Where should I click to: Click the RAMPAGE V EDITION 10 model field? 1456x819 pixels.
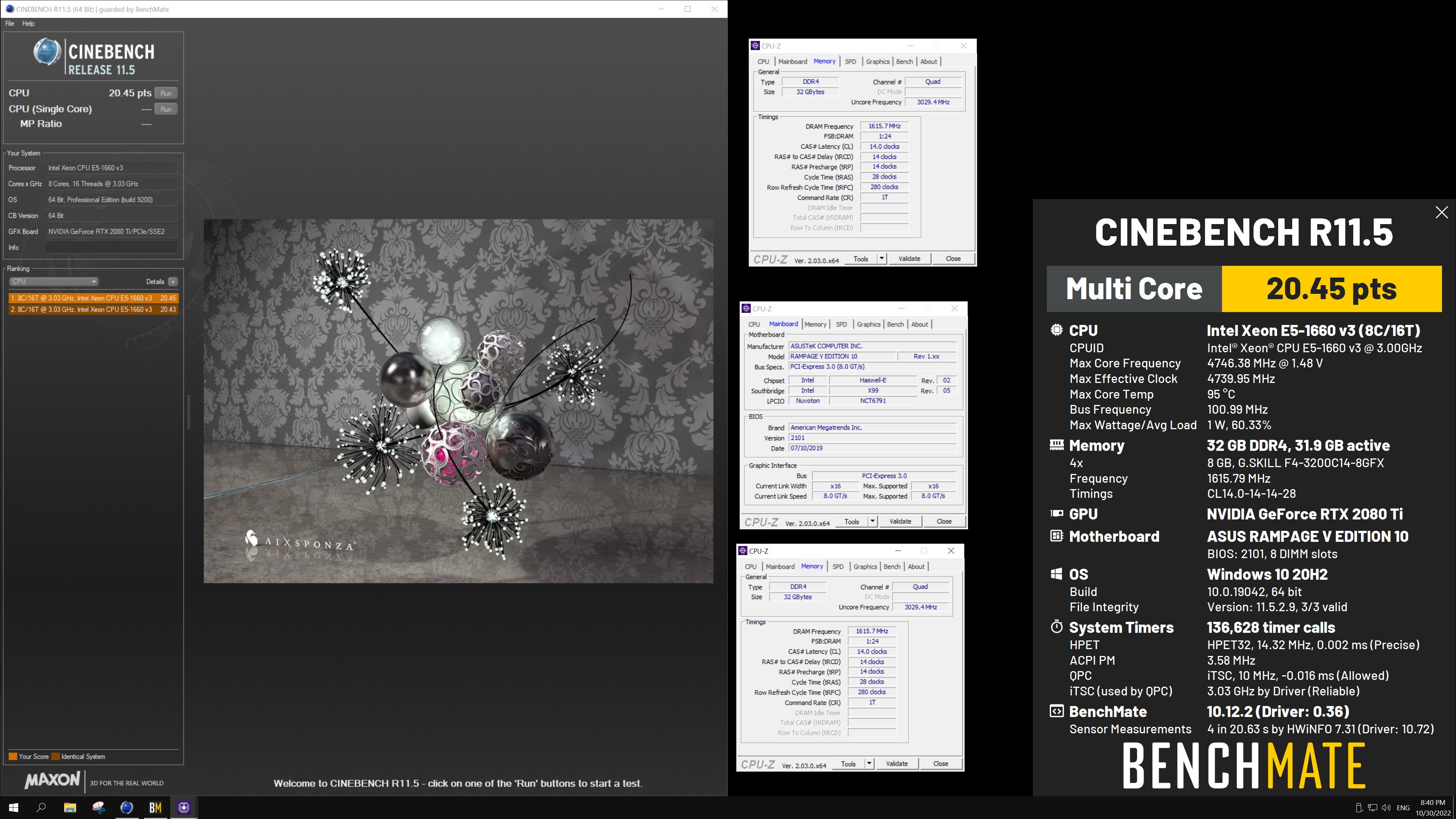coord(842,357)
